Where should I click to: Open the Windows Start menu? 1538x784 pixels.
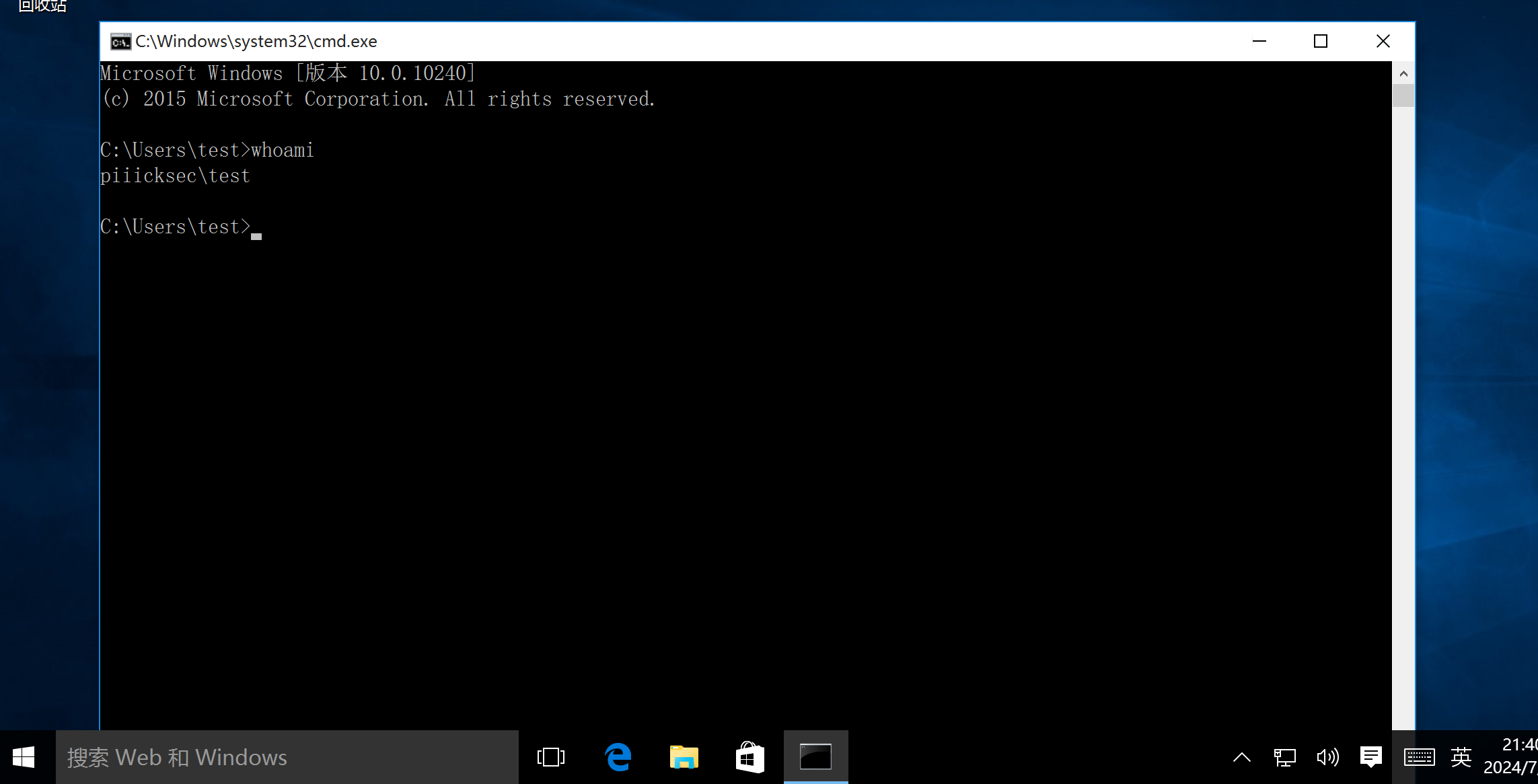[x=24, y=757]
